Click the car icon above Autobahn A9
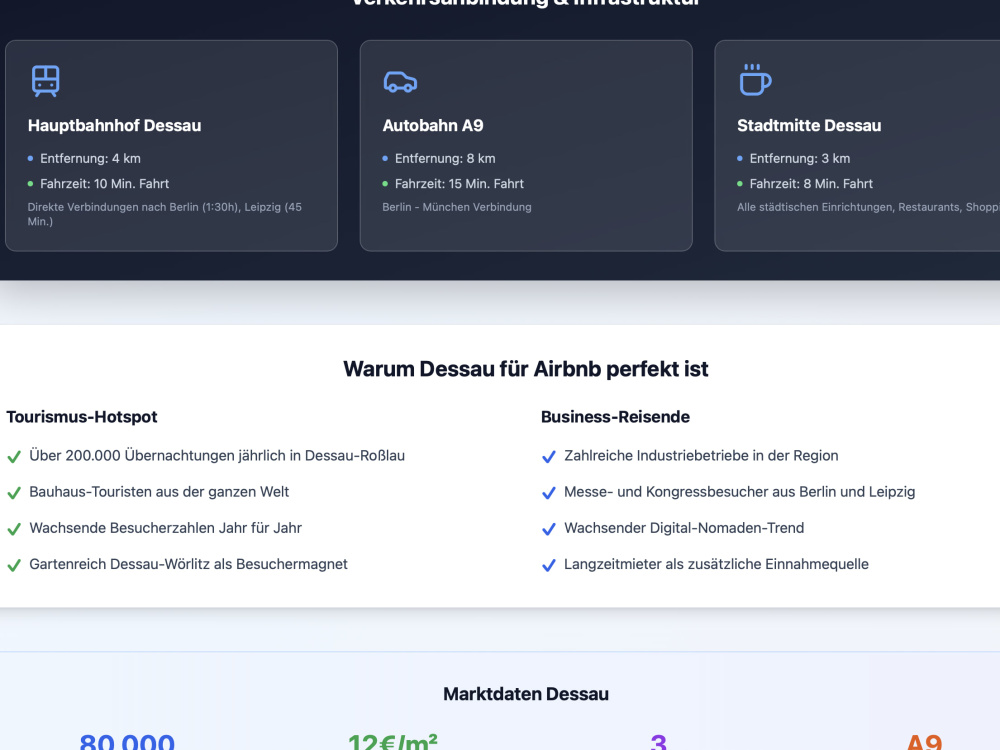 pyautogui.click(x=401, y=82)
